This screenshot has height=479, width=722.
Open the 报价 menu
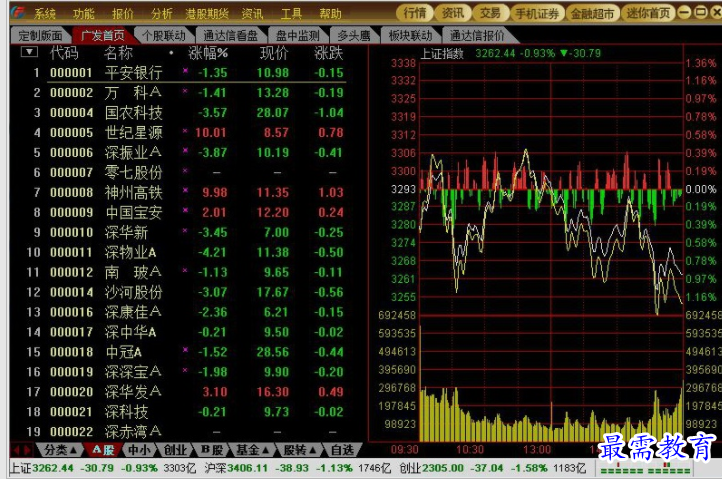122,14
